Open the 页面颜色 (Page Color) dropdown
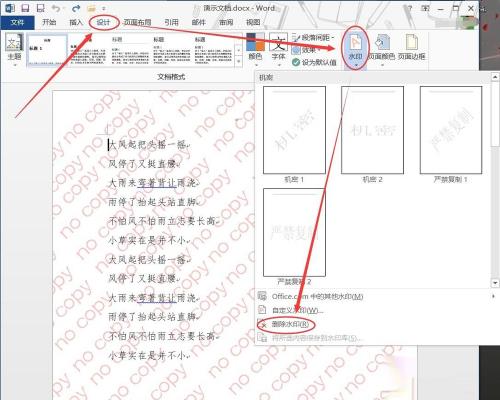The height and width of the screenshot is (400, 500). coord(382,49)
